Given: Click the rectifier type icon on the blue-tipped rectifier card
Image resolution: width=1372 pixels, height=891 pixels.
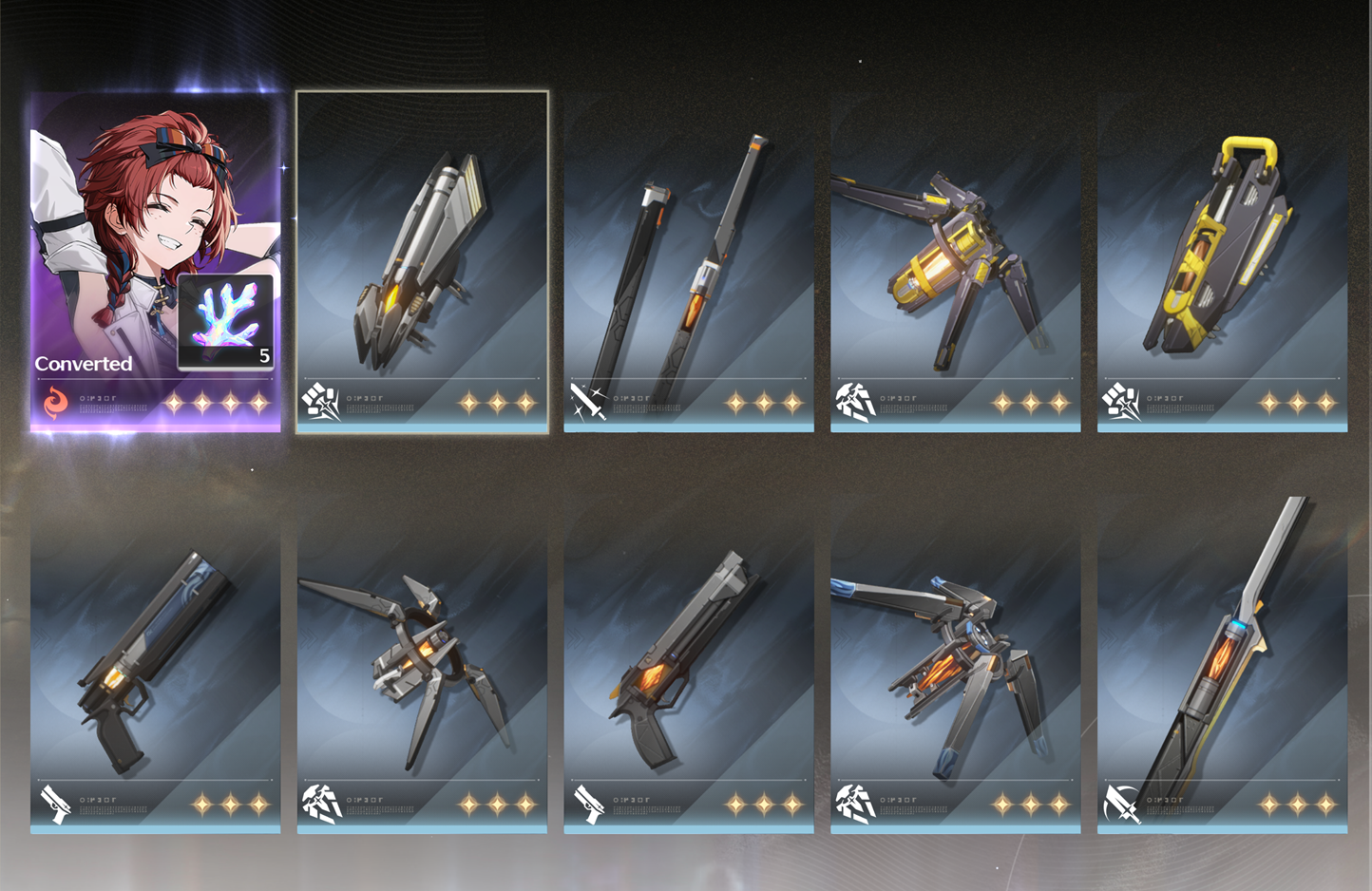Looking at the screenshot, I should tap(855, 804).
